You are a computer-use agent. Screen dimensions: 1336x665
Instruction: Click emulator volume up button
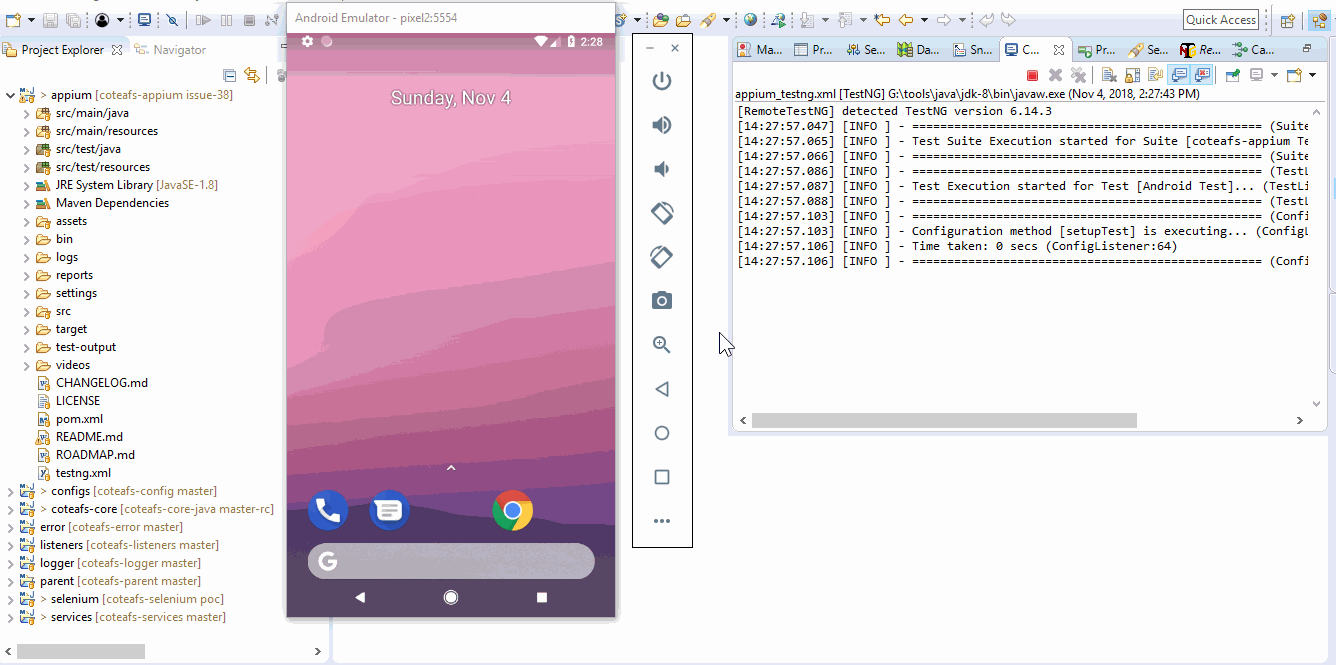(661, 125)
